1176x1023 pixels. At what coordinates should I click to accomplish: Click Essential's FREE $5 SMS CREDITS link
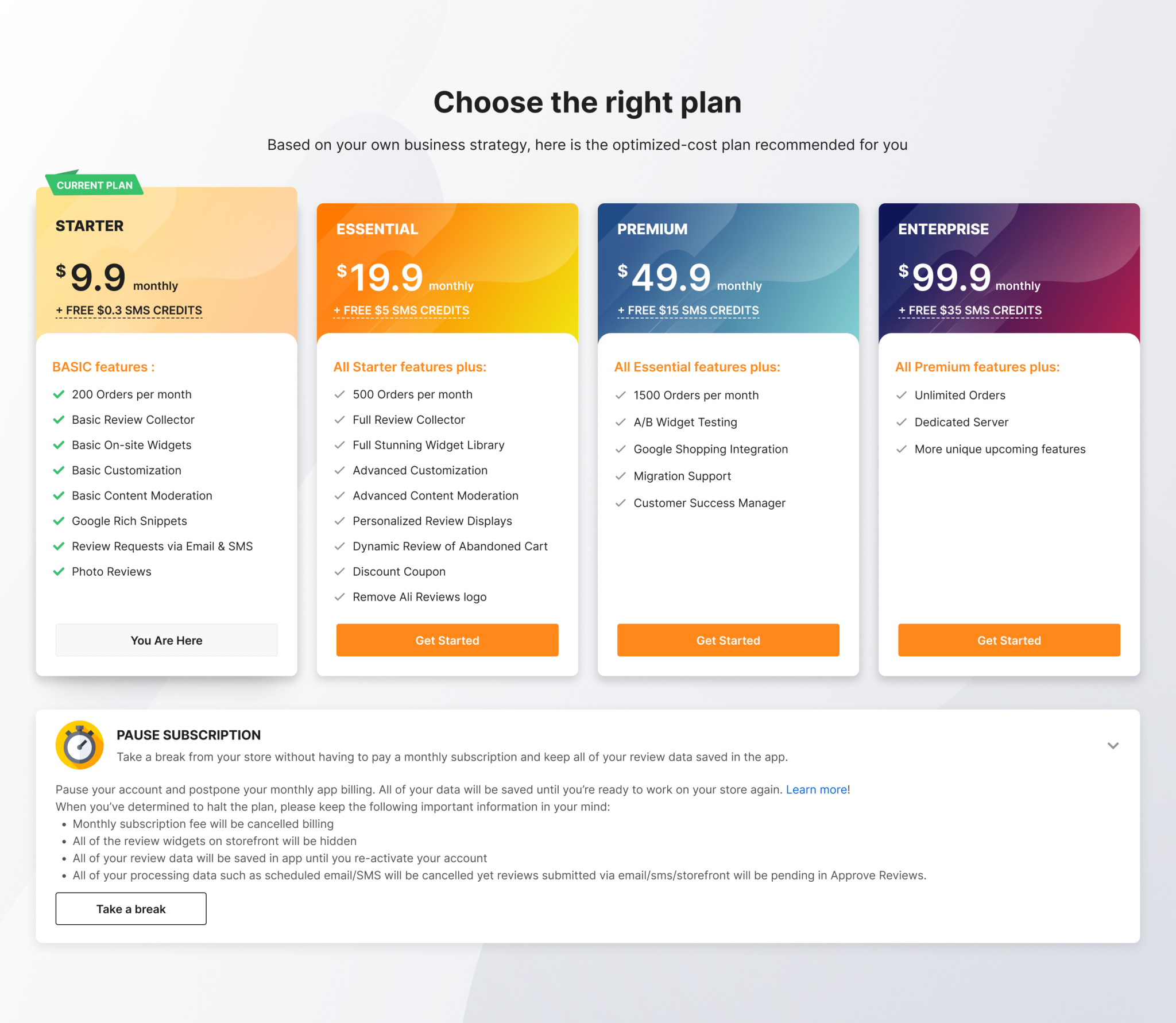[401, 311]
